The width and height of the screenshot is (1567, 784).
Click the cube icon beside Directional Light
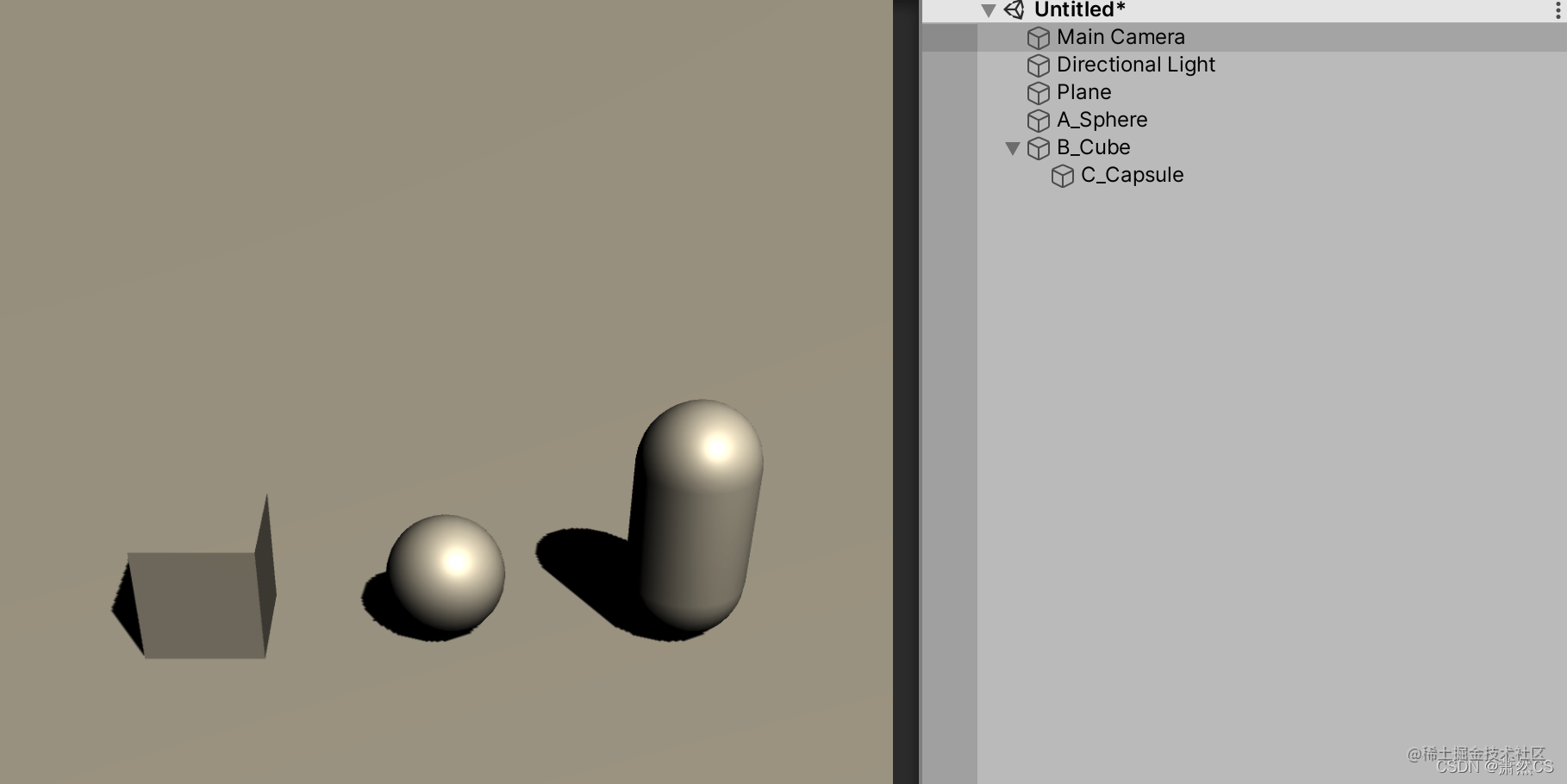point(1039,65)
